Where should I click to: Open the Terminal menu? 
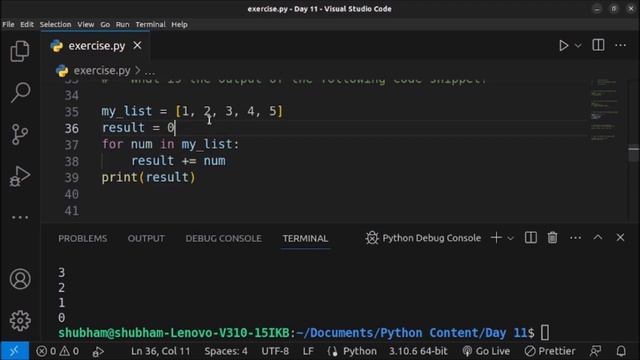pyautogui.click(x=151, y=24)
